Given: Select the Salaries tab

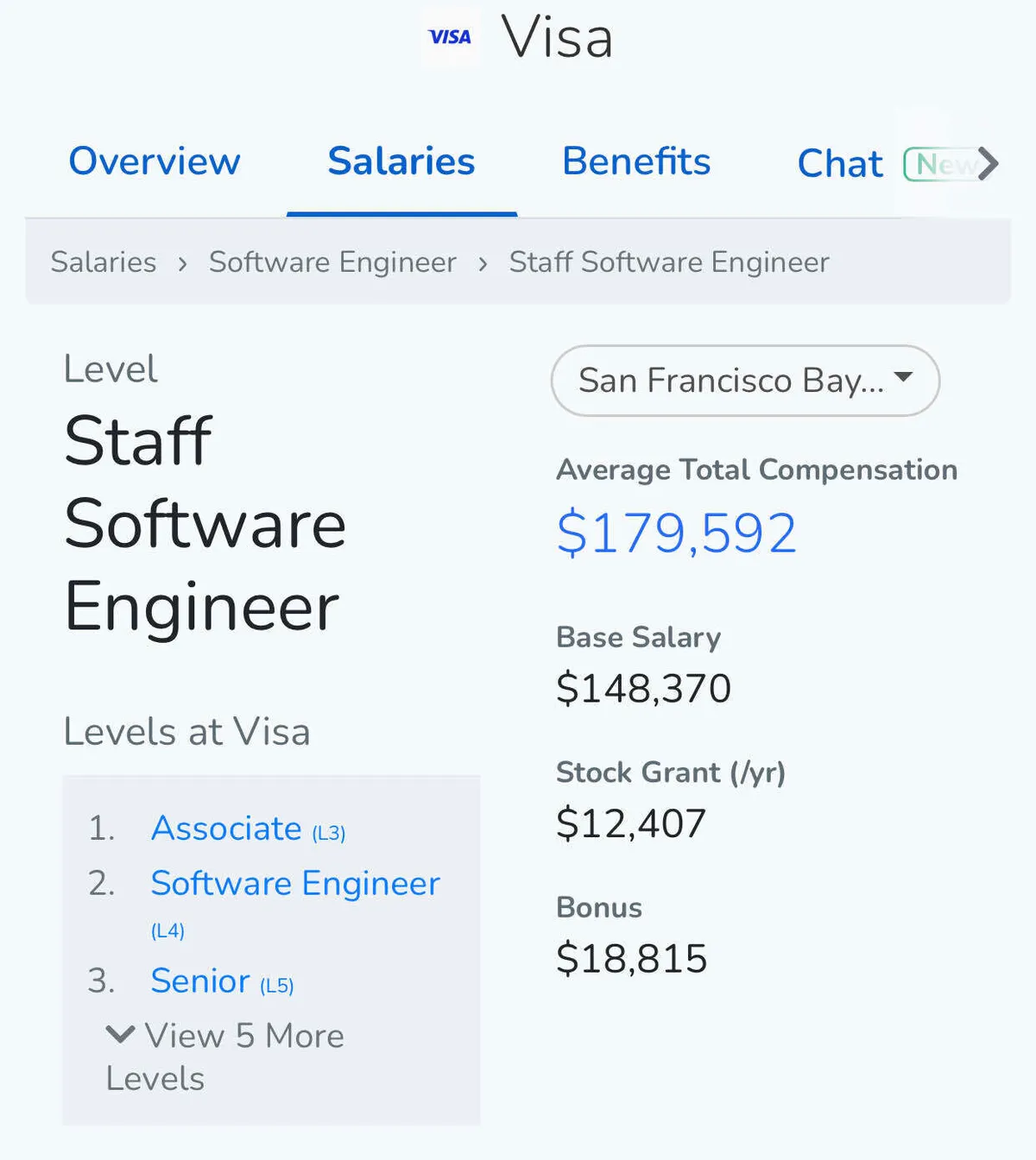Looking at the screenshot, I should click(x=401, y=161).
